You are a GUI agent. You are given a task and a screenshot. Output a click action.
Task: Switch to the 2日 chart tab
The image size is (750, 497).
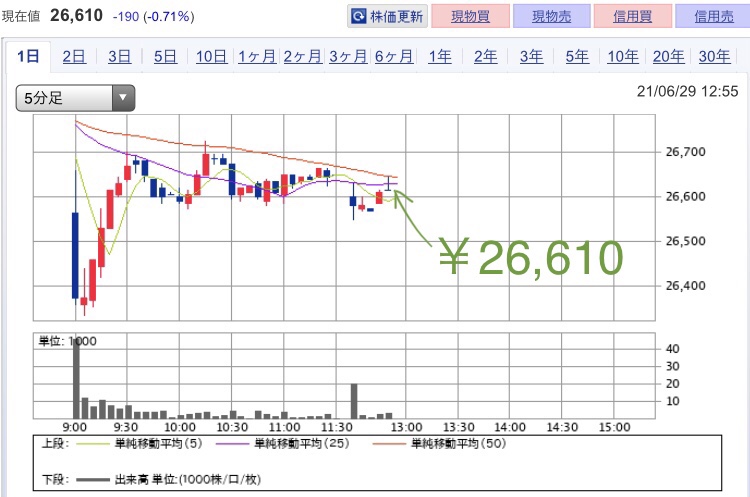click(x=74, y=56)
